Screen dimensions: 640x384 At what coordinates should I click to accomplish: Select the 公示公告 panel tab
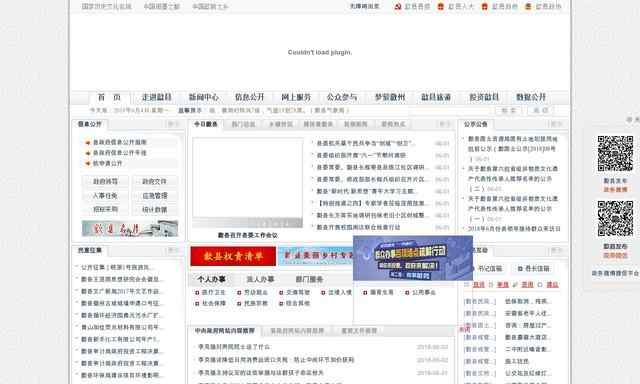tap(476, 124)
